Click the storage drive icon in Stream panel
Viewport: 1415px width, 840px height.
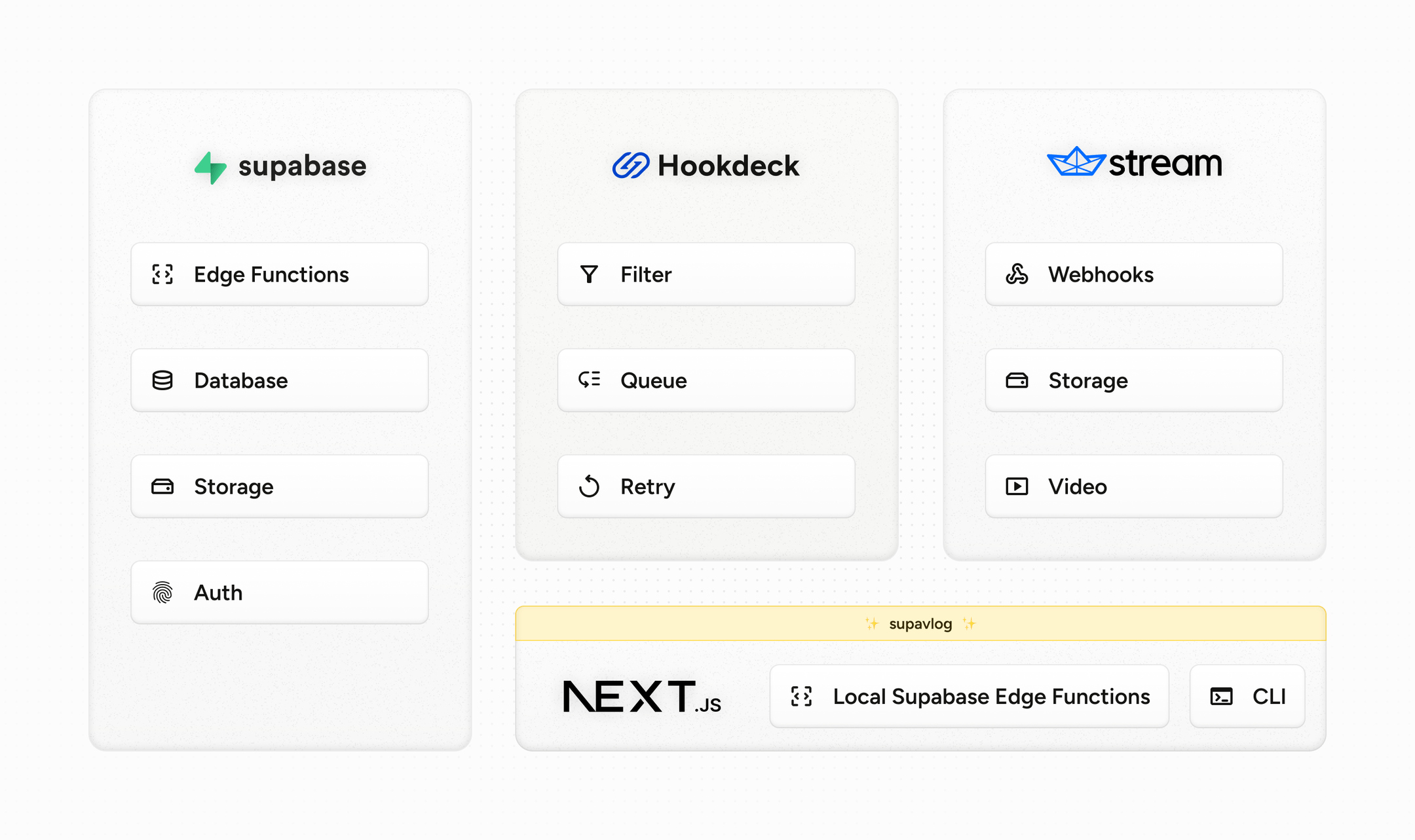pyautogui.click(x=1017, y=380)
